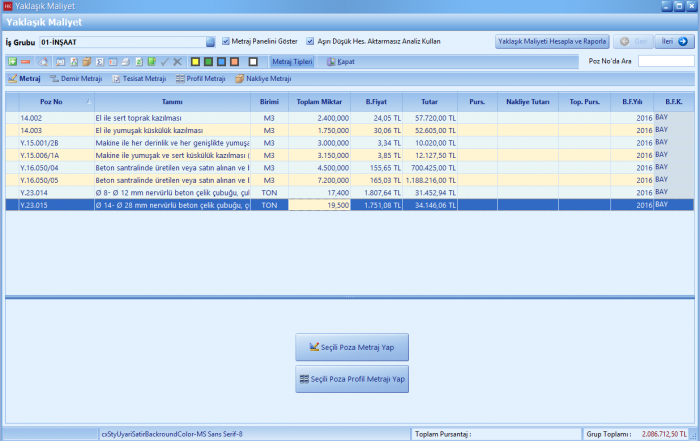This screenshot has height=441, width=700.
Task: Click the gray checkmark confirm icon
Action: (164, 61)
